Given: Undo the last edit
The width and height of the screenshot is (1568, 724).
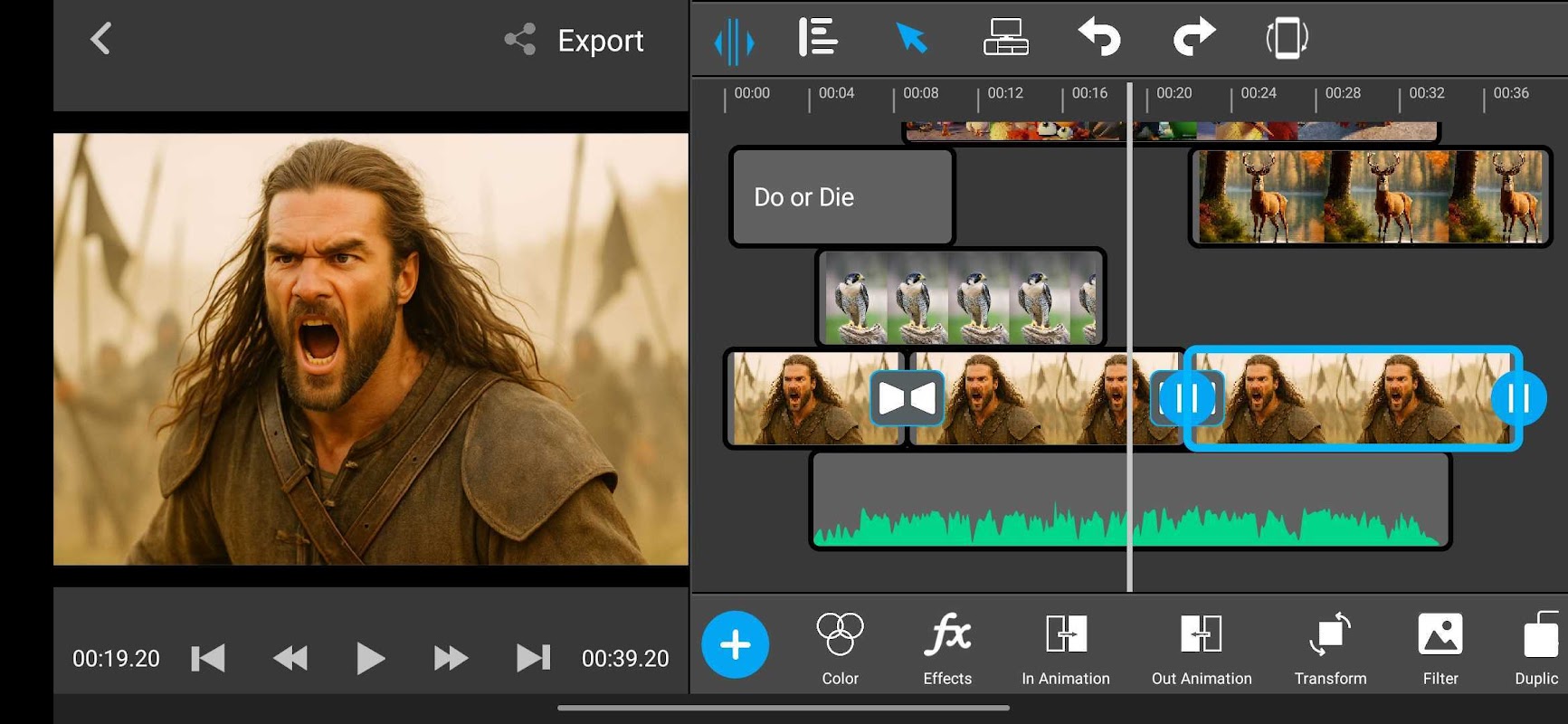Looking at the screenshot, I should pyautogui.click(x=1099, y=39).
